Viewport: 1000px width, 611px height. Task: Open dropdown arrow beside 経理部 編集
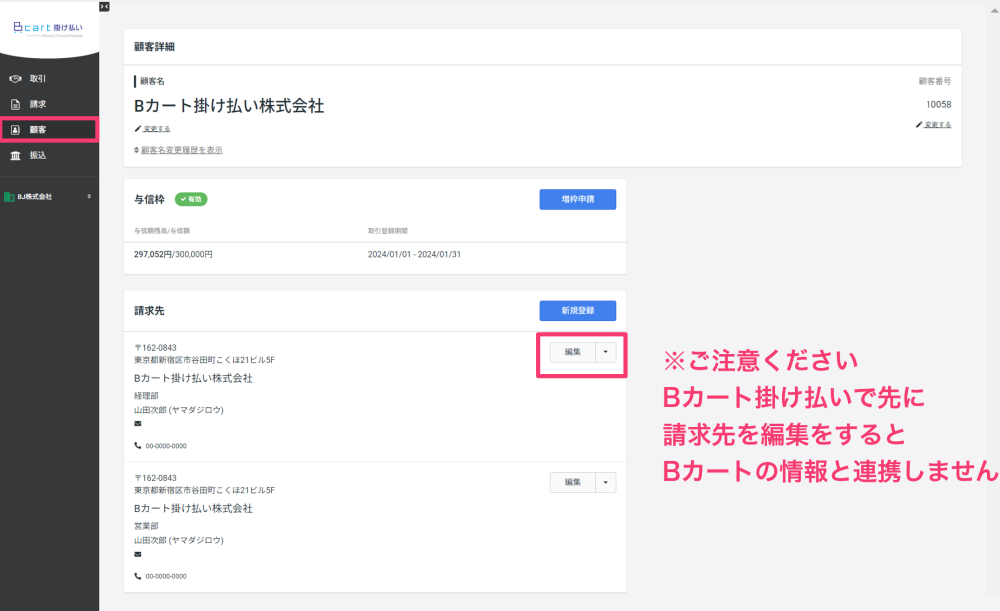click(606, 352)
